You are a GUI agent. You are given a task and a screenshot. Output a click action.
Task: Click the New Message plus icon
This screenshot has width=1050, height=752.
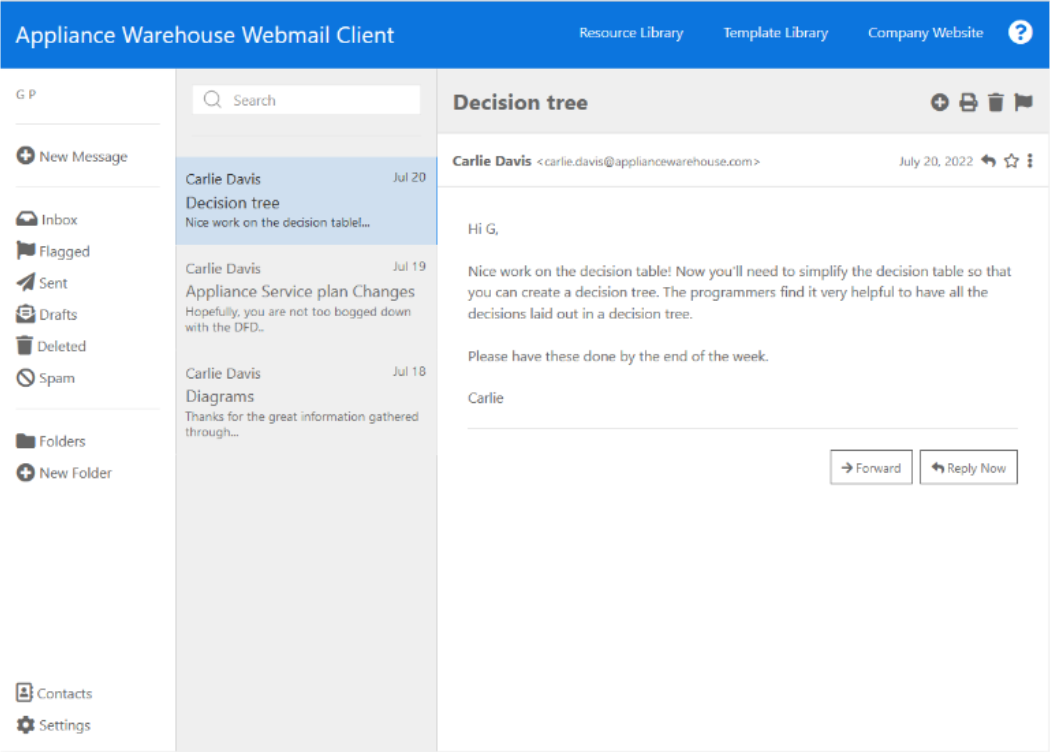coord(25,155)
